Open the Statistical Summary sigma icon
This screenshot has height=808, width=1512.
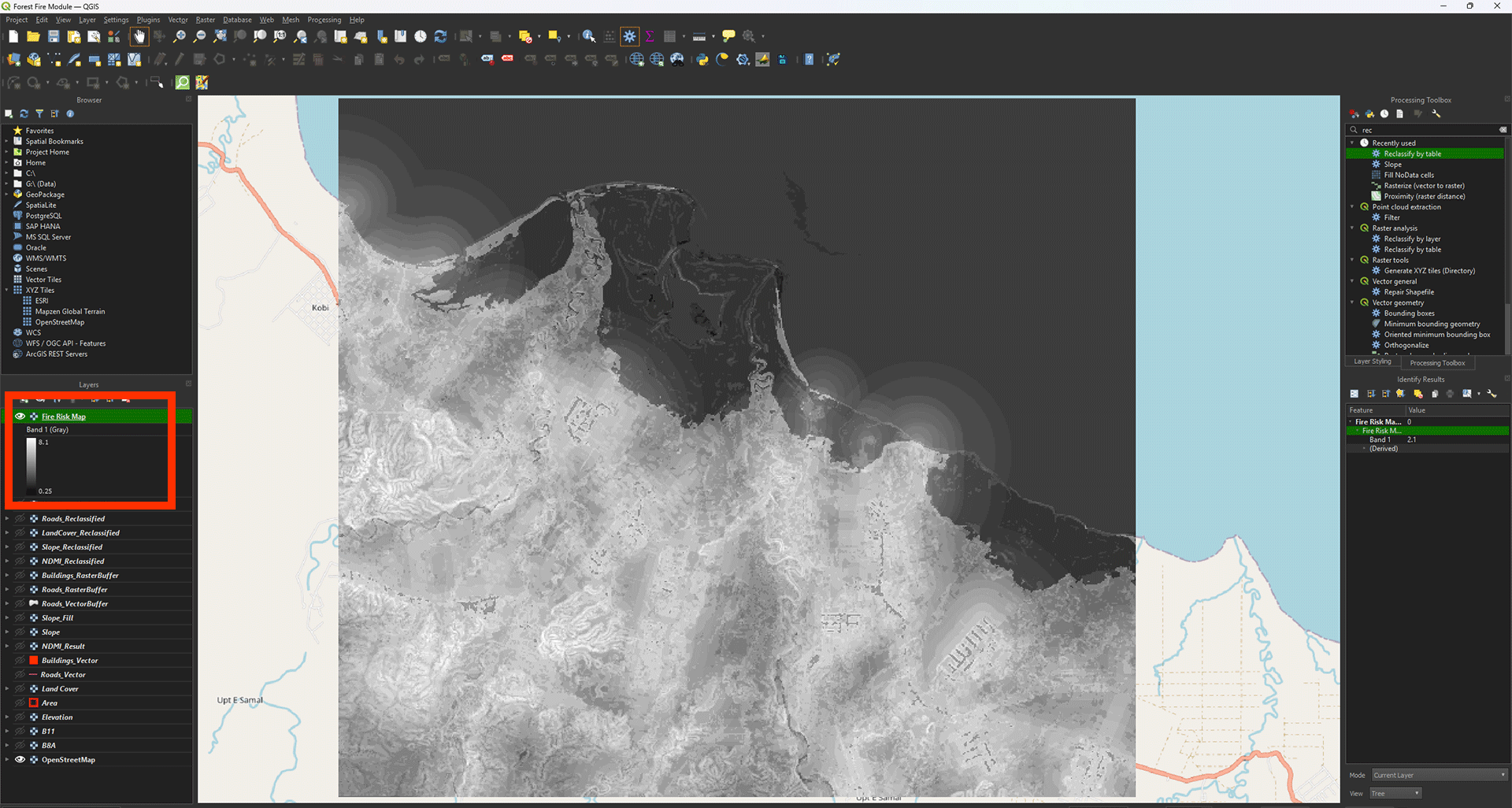coord(650,36)
